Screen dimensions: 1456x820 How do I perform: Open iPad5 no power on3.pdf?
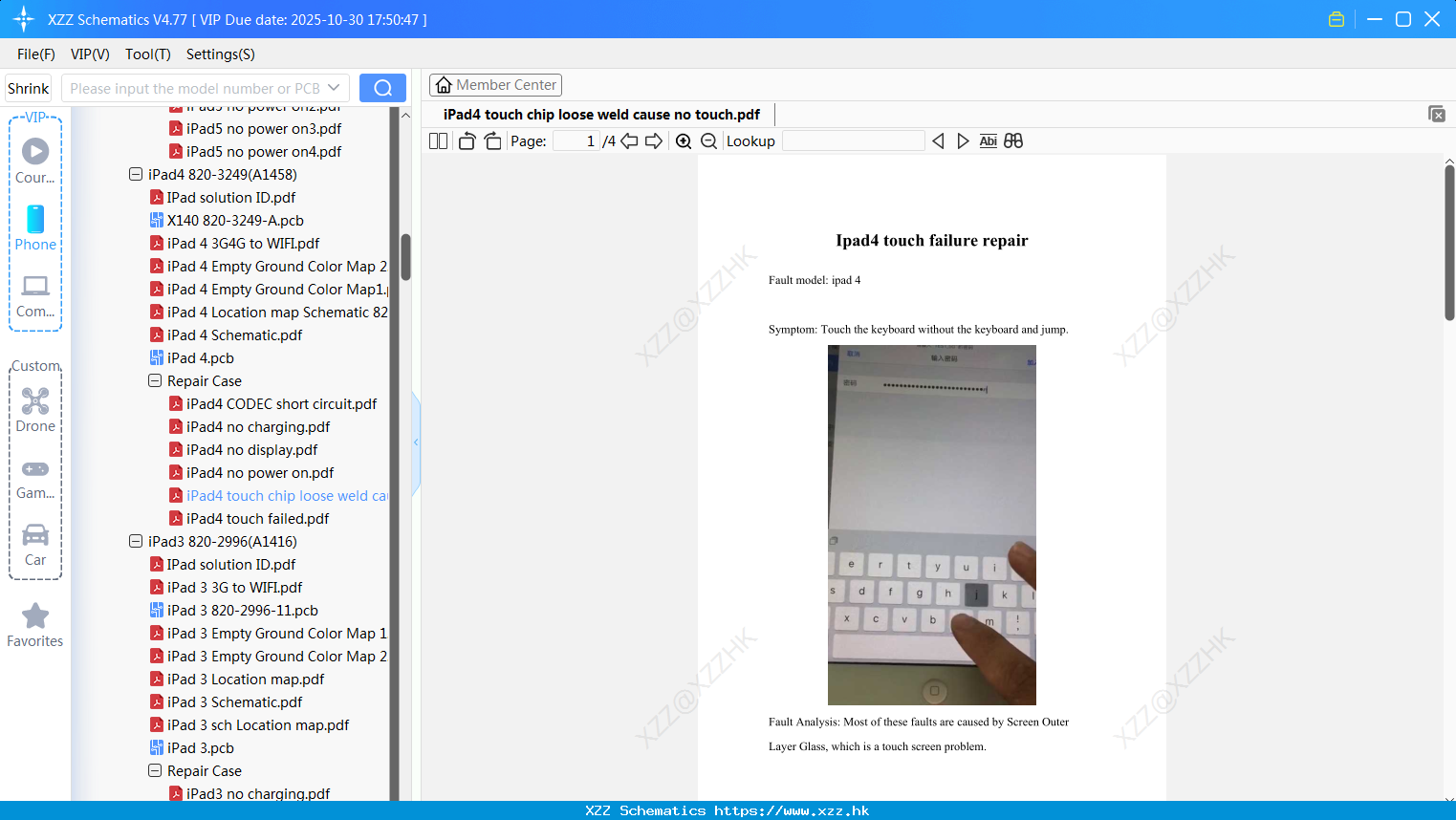[x=255, y=129]
